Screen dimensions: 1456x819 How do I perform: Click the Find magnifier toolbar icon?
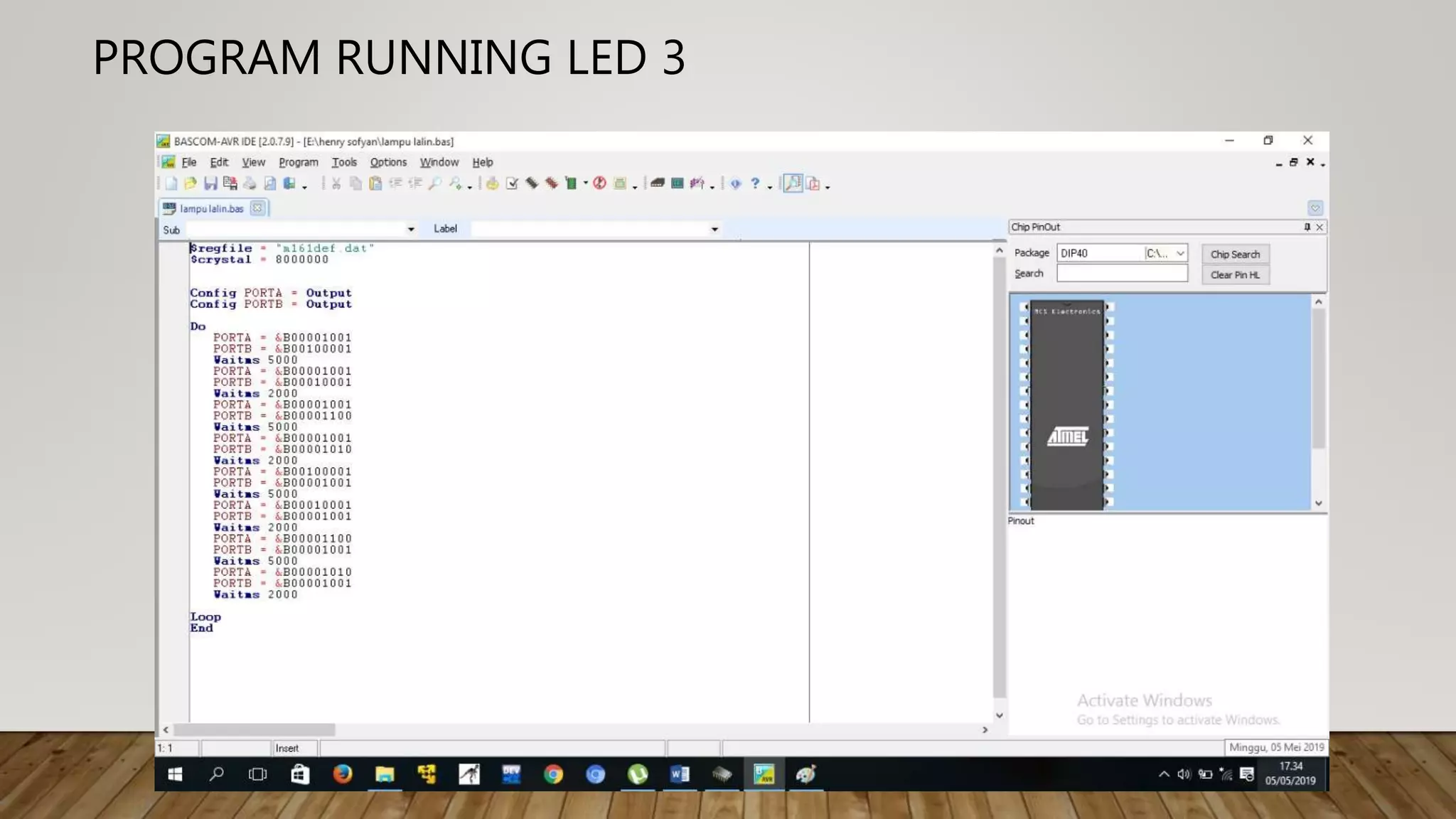coord(435,183)
